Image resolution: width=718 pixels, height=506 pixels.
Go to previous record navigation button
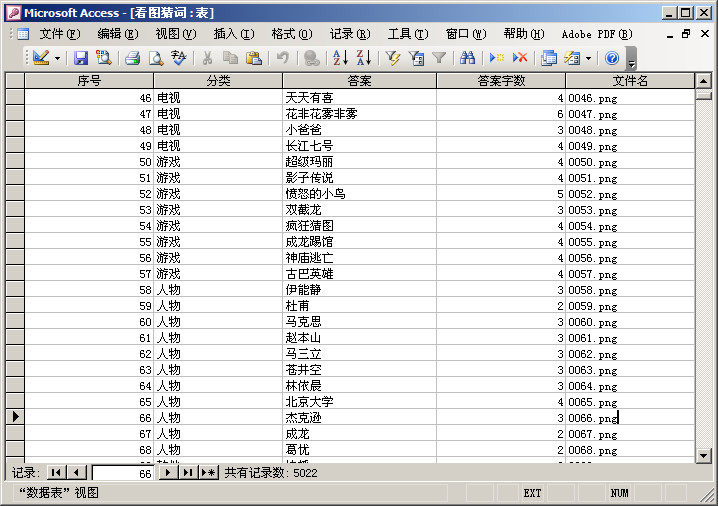coord(76,473)
